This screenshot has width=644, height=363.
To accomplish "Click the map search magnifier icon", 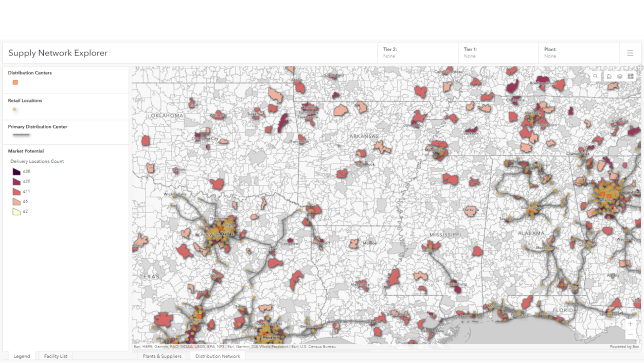I will point(595,76).
